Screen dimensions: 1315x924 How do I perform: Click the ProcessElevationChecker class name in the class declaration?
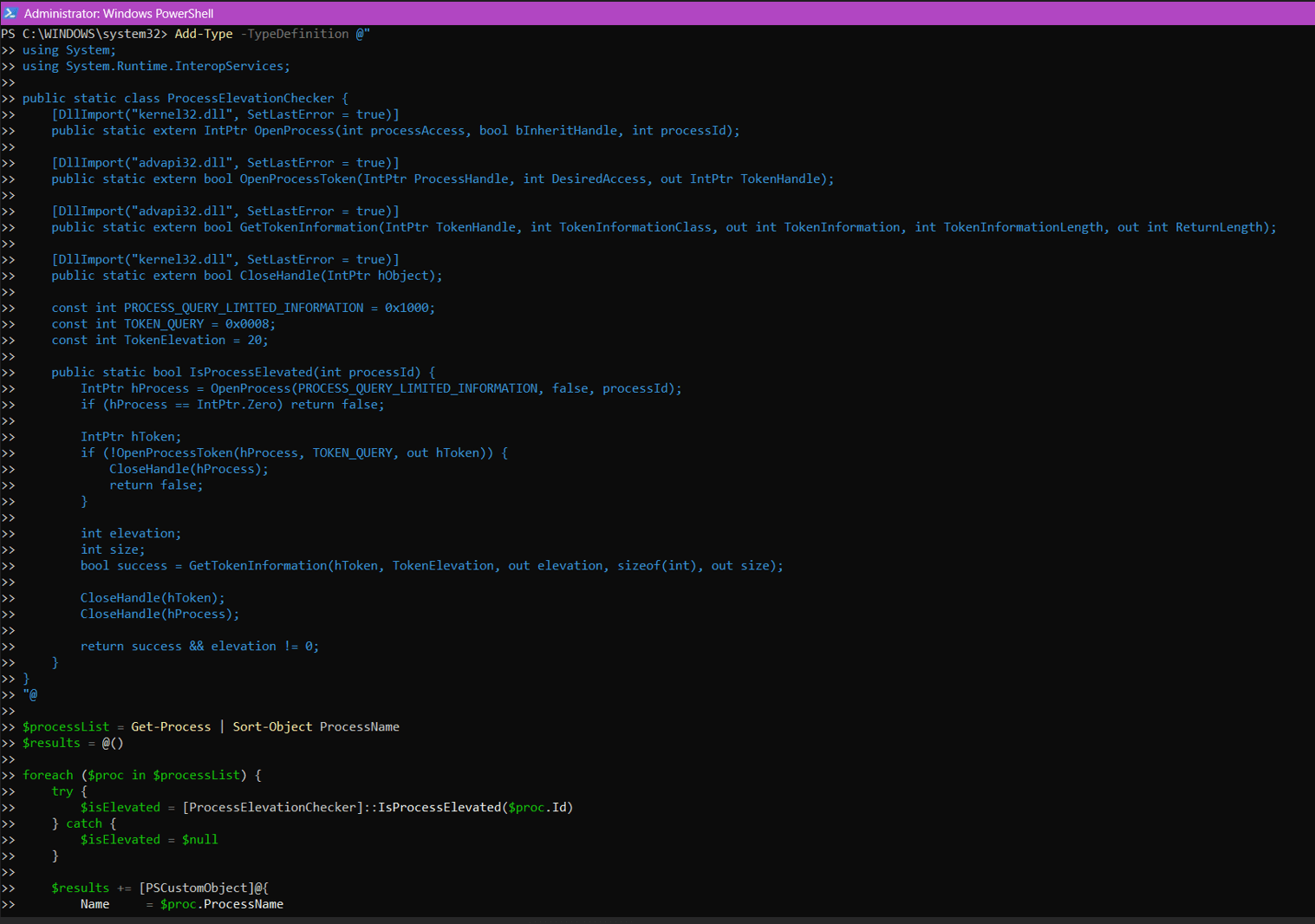coord(251,98)
